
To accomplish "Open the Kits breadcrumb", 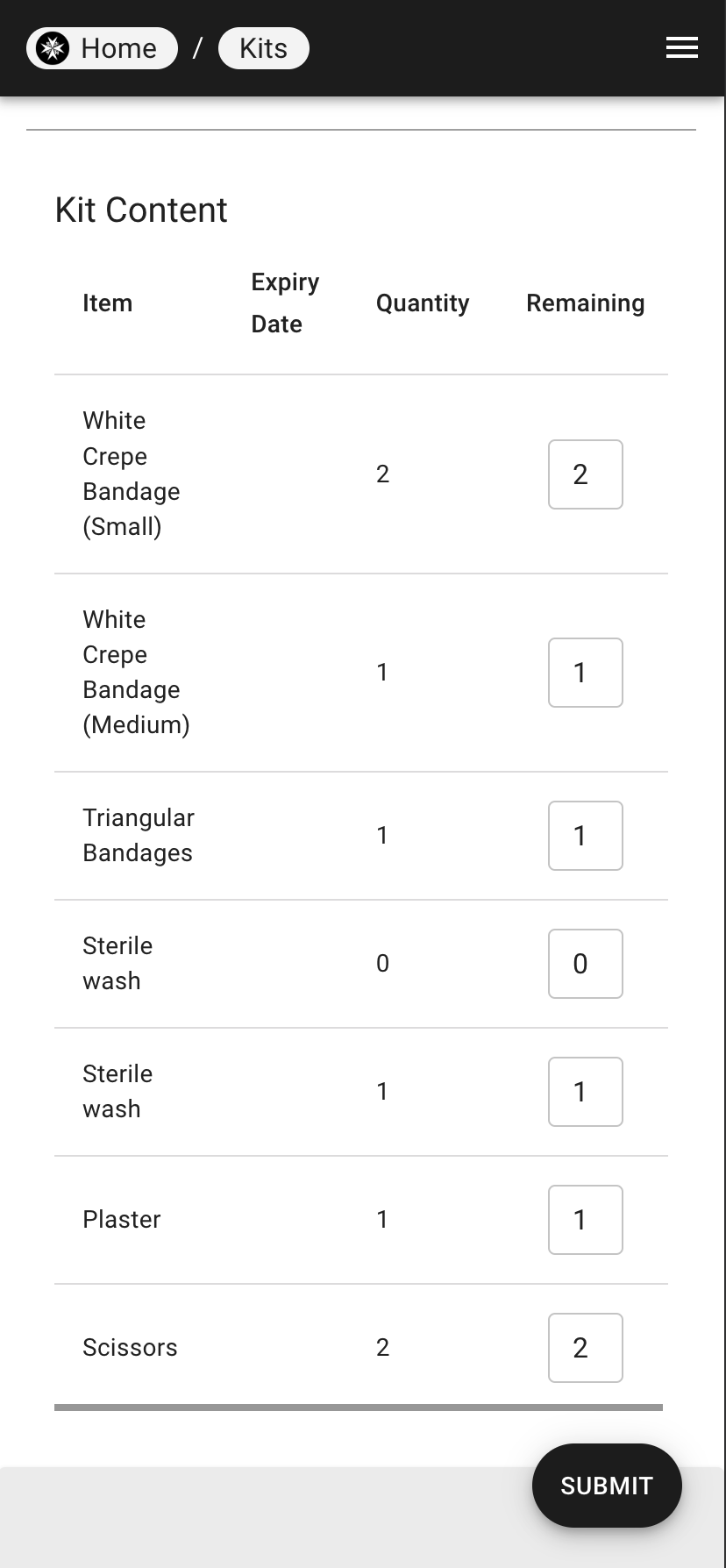I will pos(263,48).
